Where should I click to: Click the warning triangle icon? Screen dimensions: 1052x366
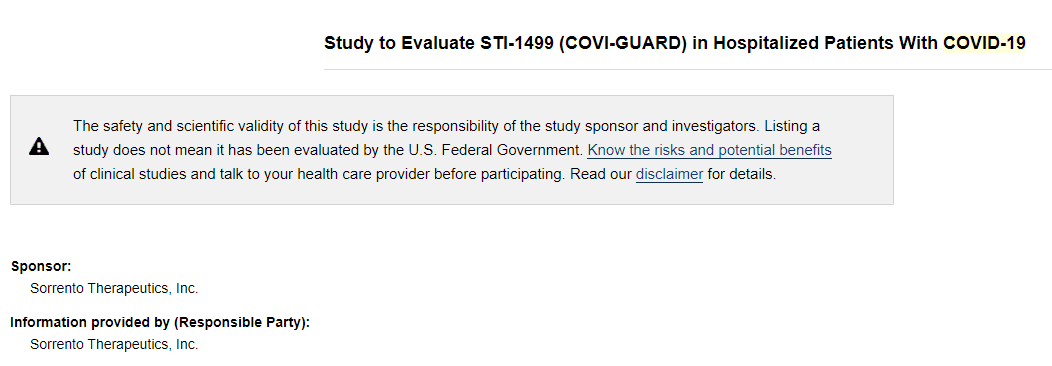tap(39, 147)
